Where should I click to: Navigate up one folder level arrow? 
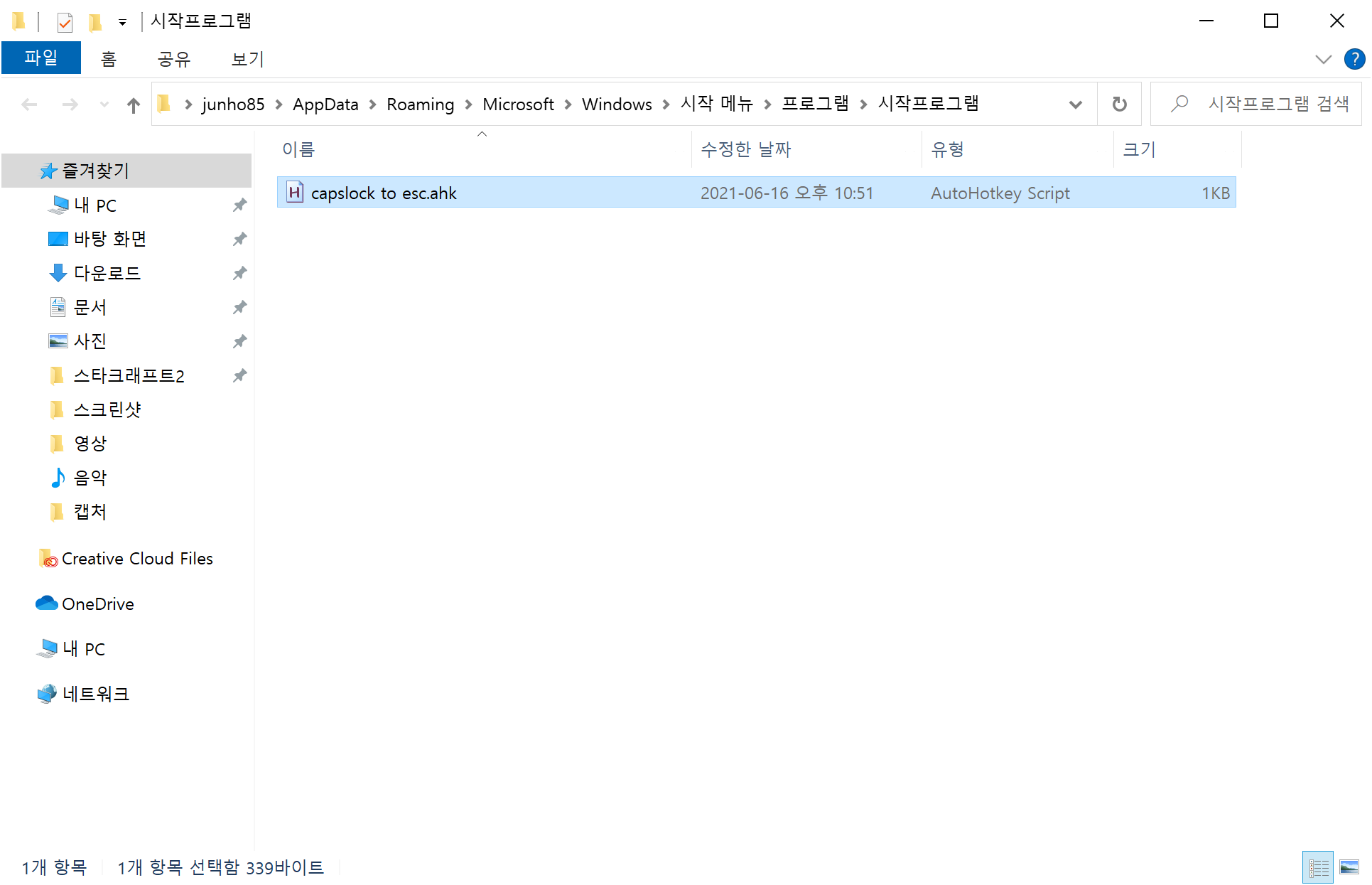tap(133, 105)
